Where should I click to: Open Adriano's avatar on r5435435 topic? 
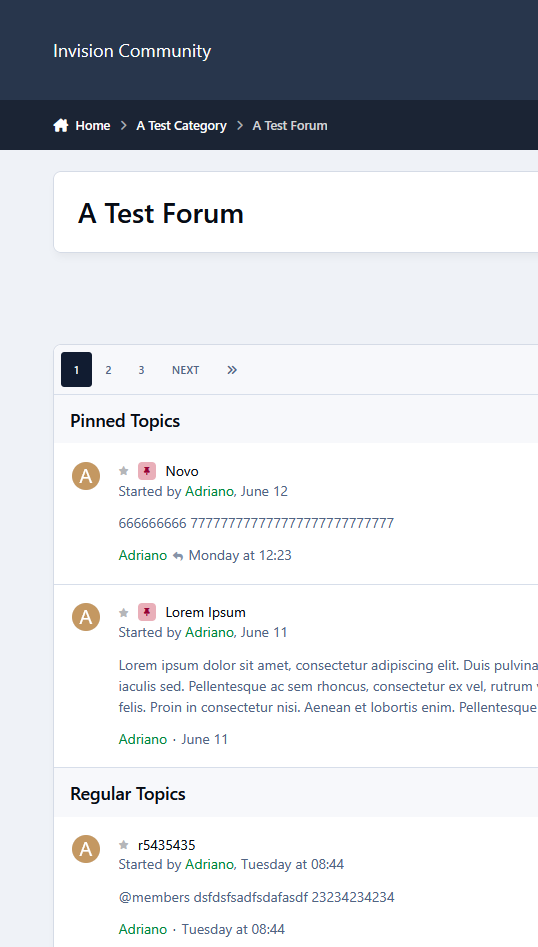click(86, 849)
